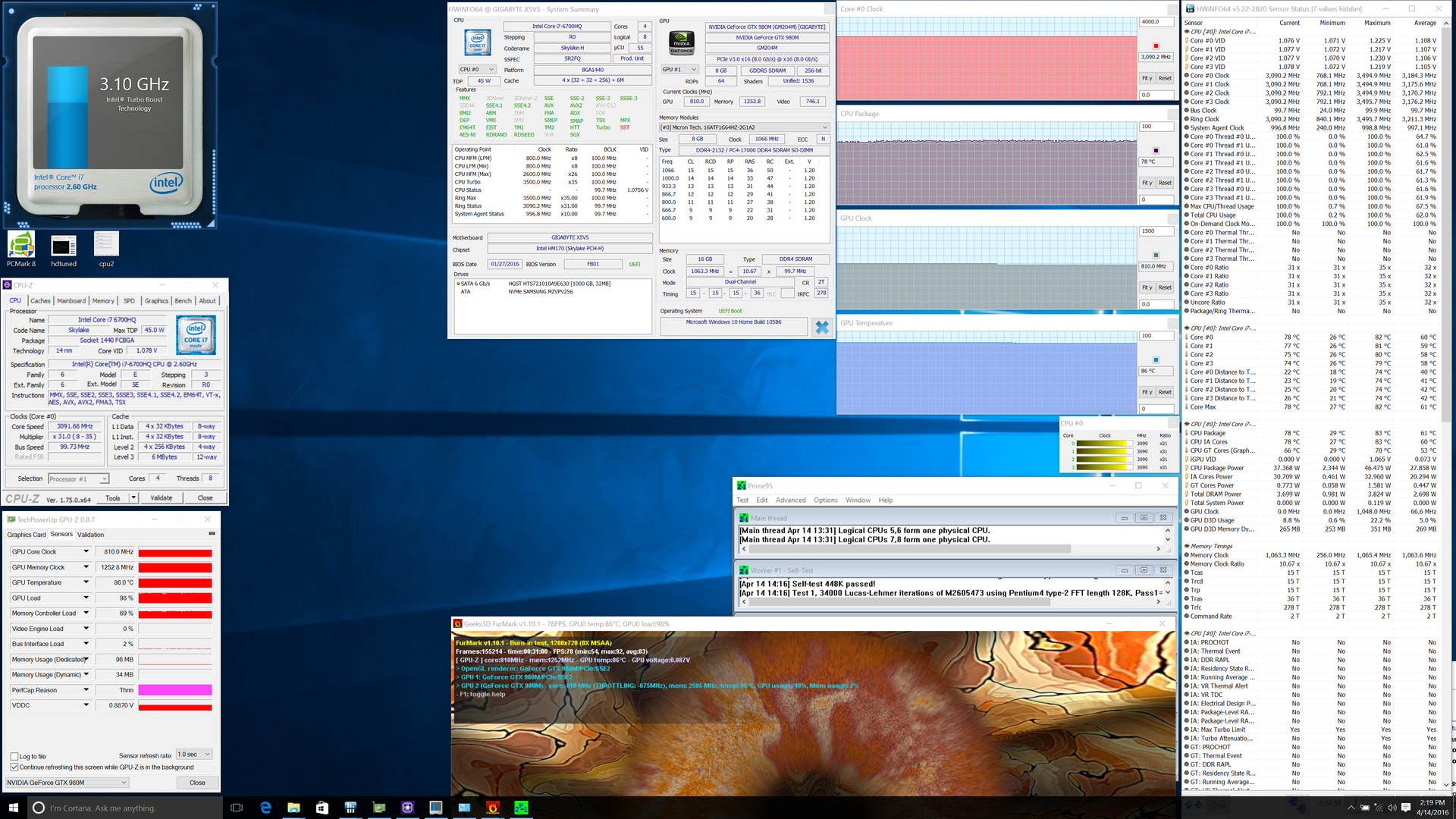
Task: Click the teal GPU Clock graph color box
Action: 1156,256
